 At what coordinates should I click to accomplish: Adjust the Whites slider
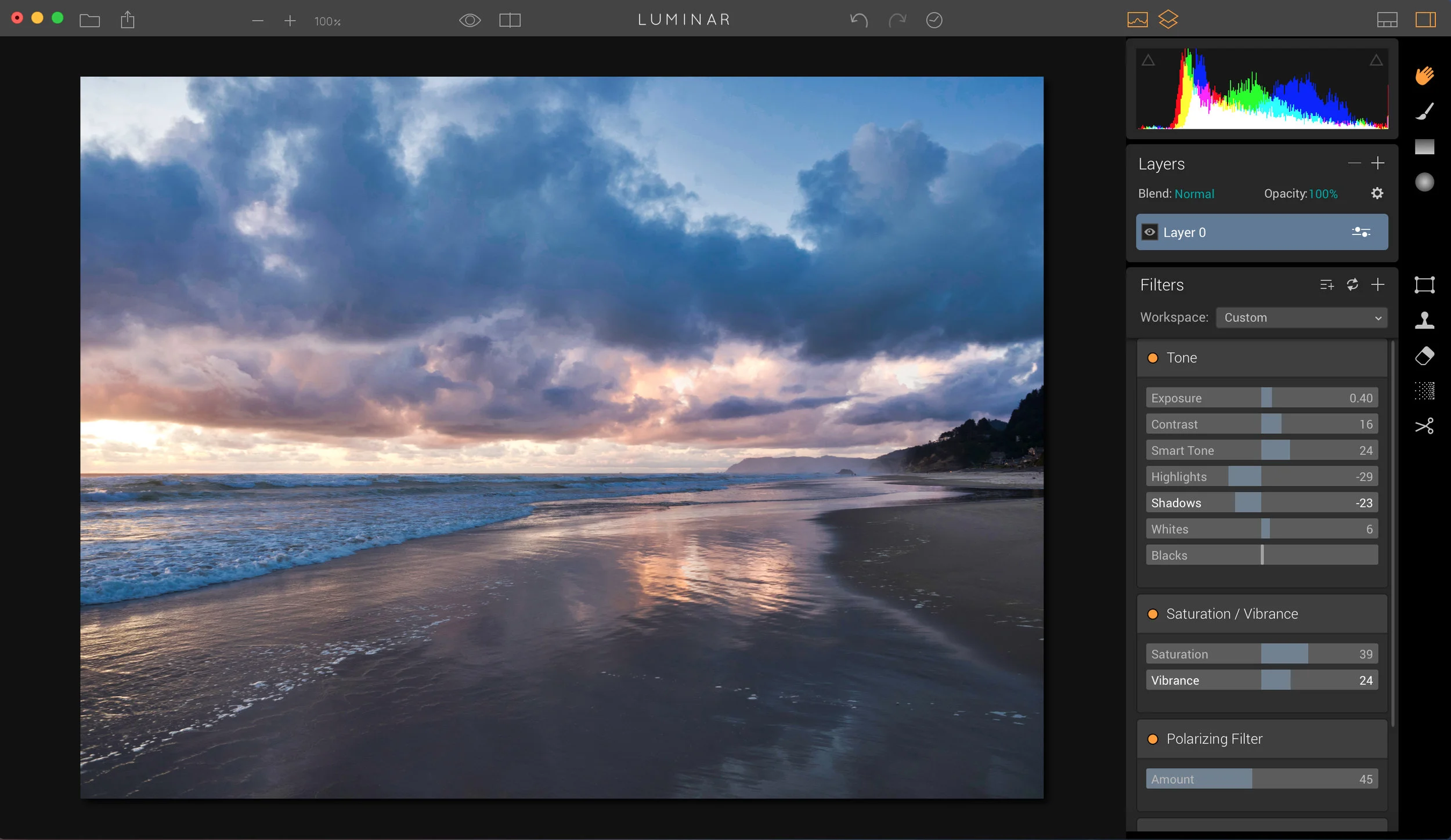[1262, 528]
